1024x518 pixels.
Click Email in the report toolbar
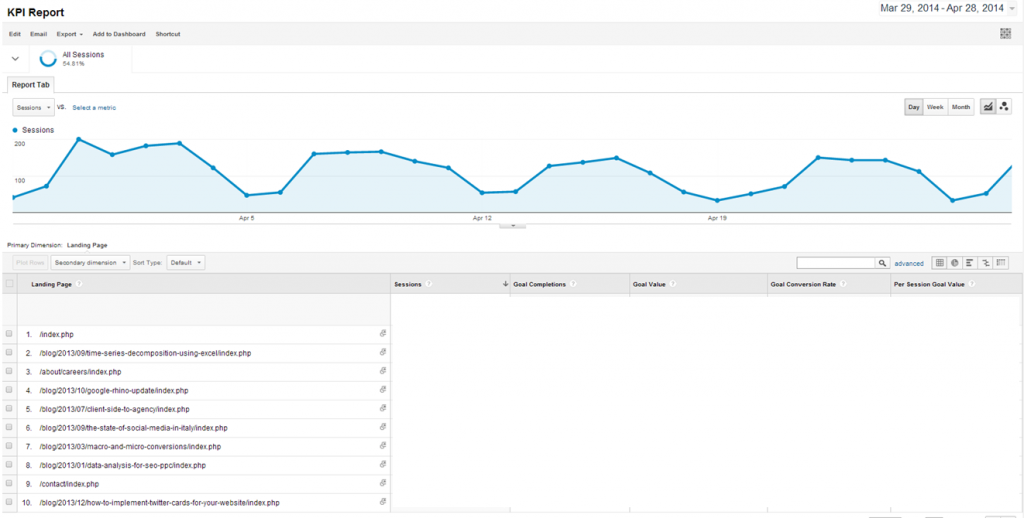coord(39,34)
